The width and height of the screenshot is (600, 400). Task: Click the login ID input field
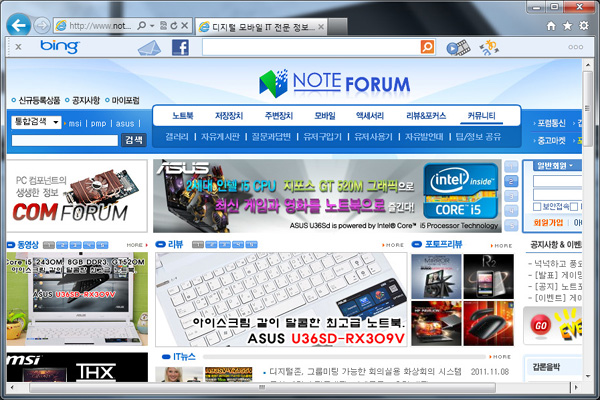pyautogui.click(x=558, y=181)
